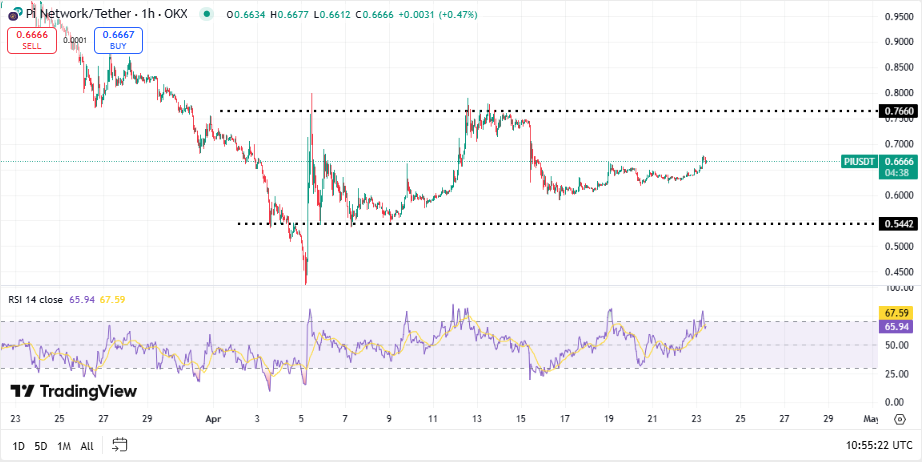Click the 0.6000 price axis label
The image size is (922, 462).
point(899,195)
